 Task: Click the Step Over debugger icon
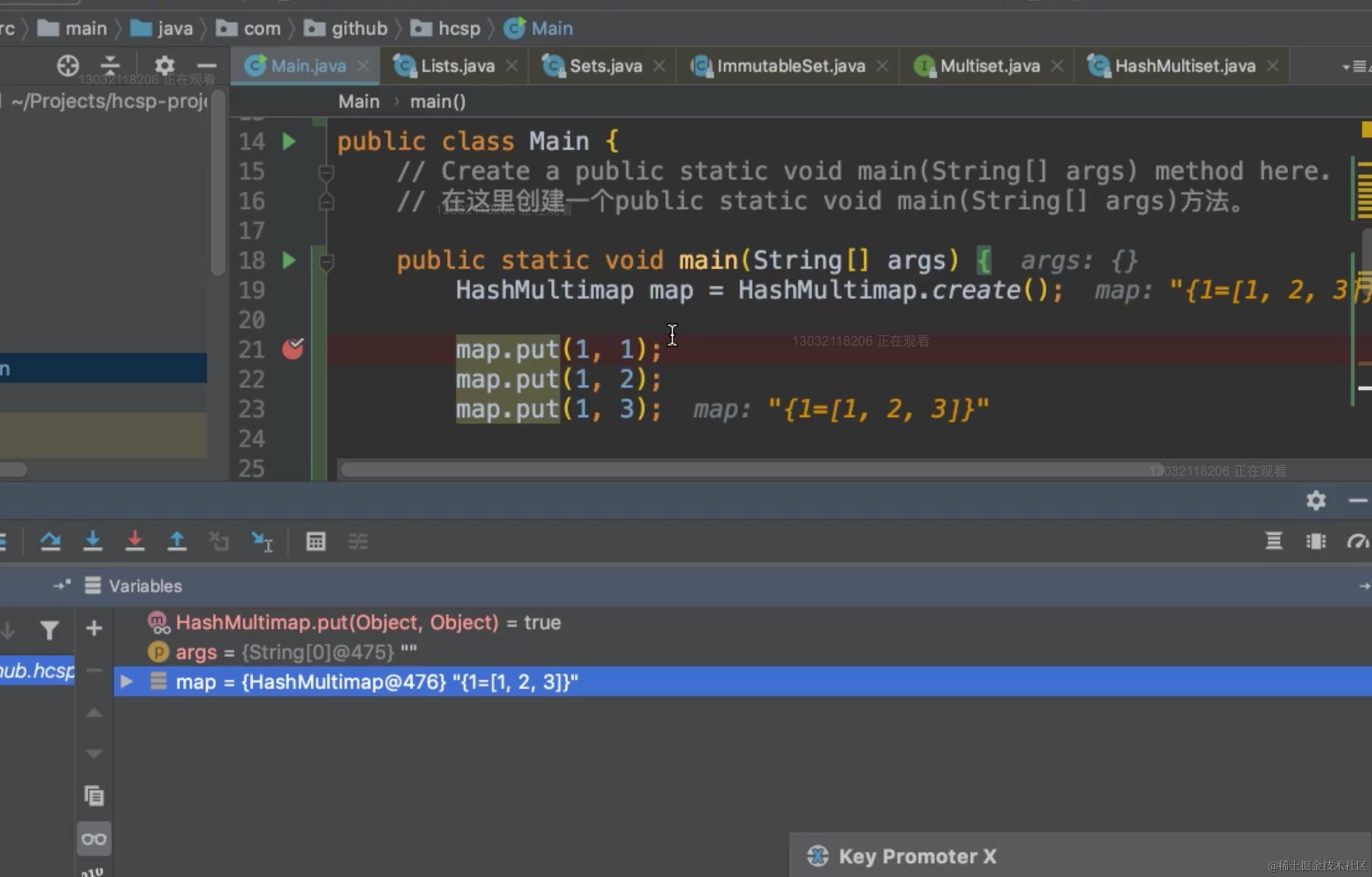tap(50, 541)
